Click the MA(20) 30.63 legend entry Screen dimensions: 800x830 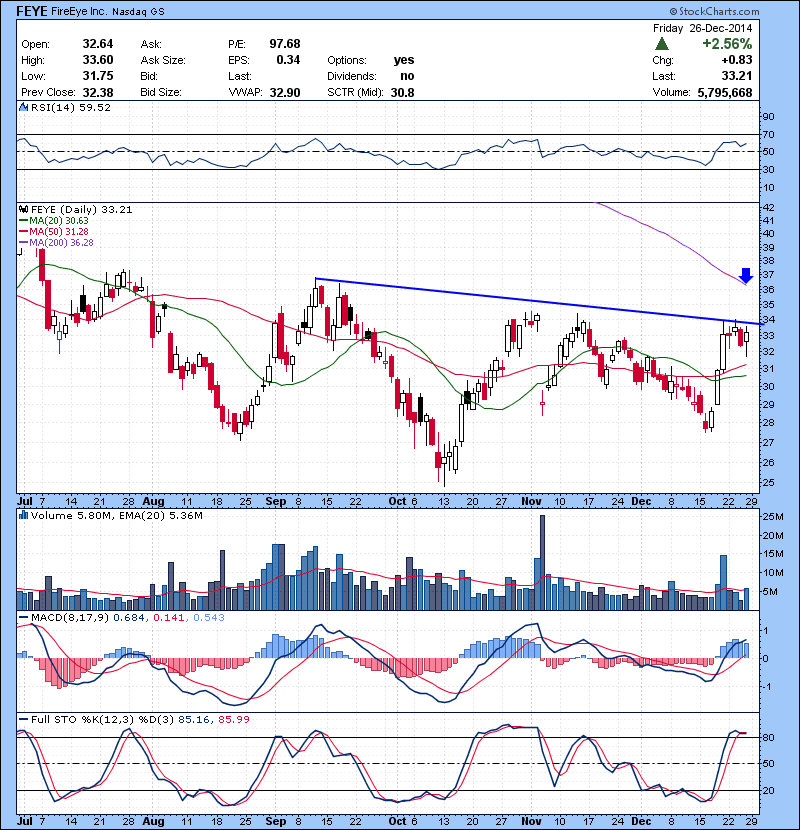click(x=59, y=221)
